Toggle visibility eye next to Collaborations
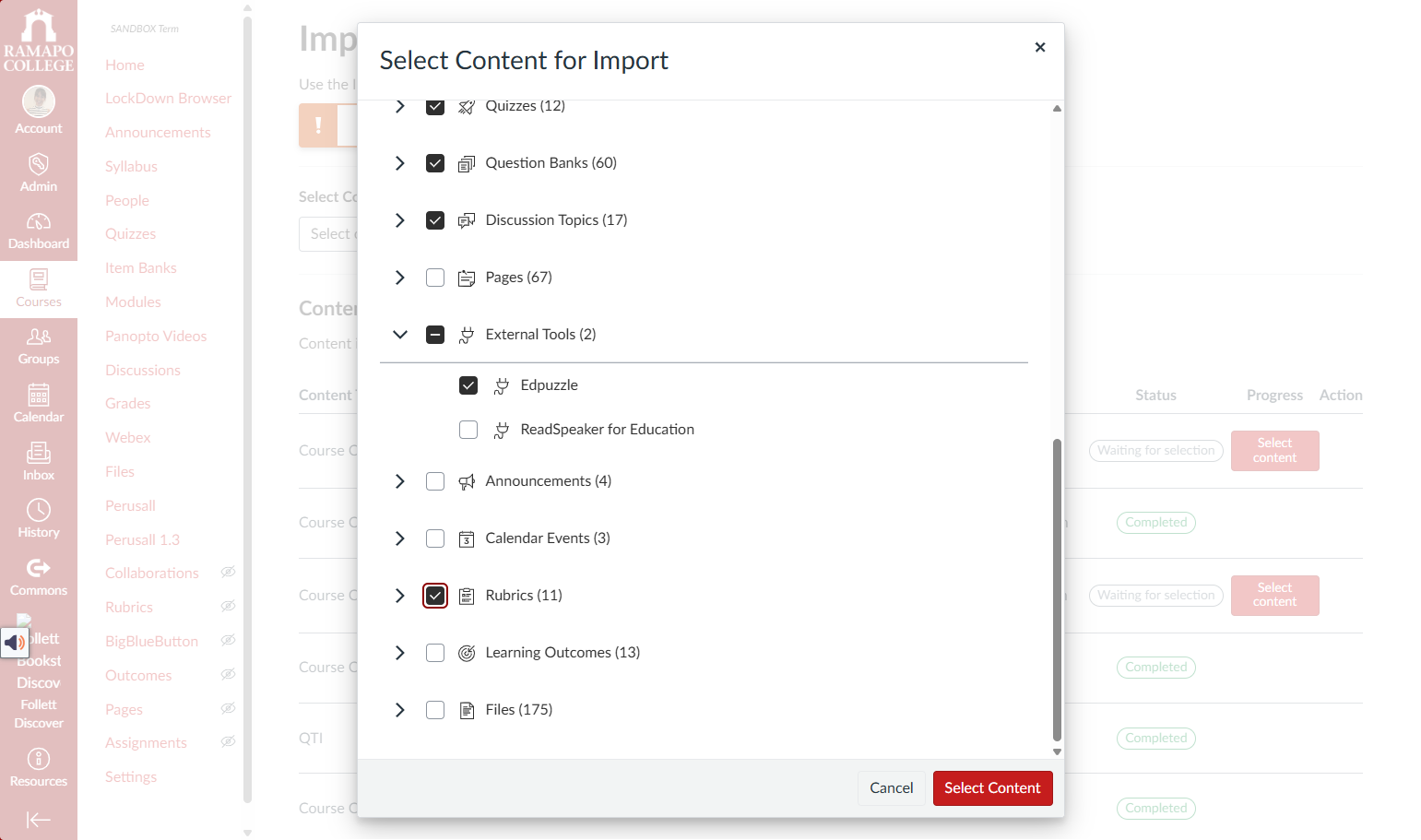Image resolution: width=1421 pixels, height=840 pixels. click(x=228, y=573)
